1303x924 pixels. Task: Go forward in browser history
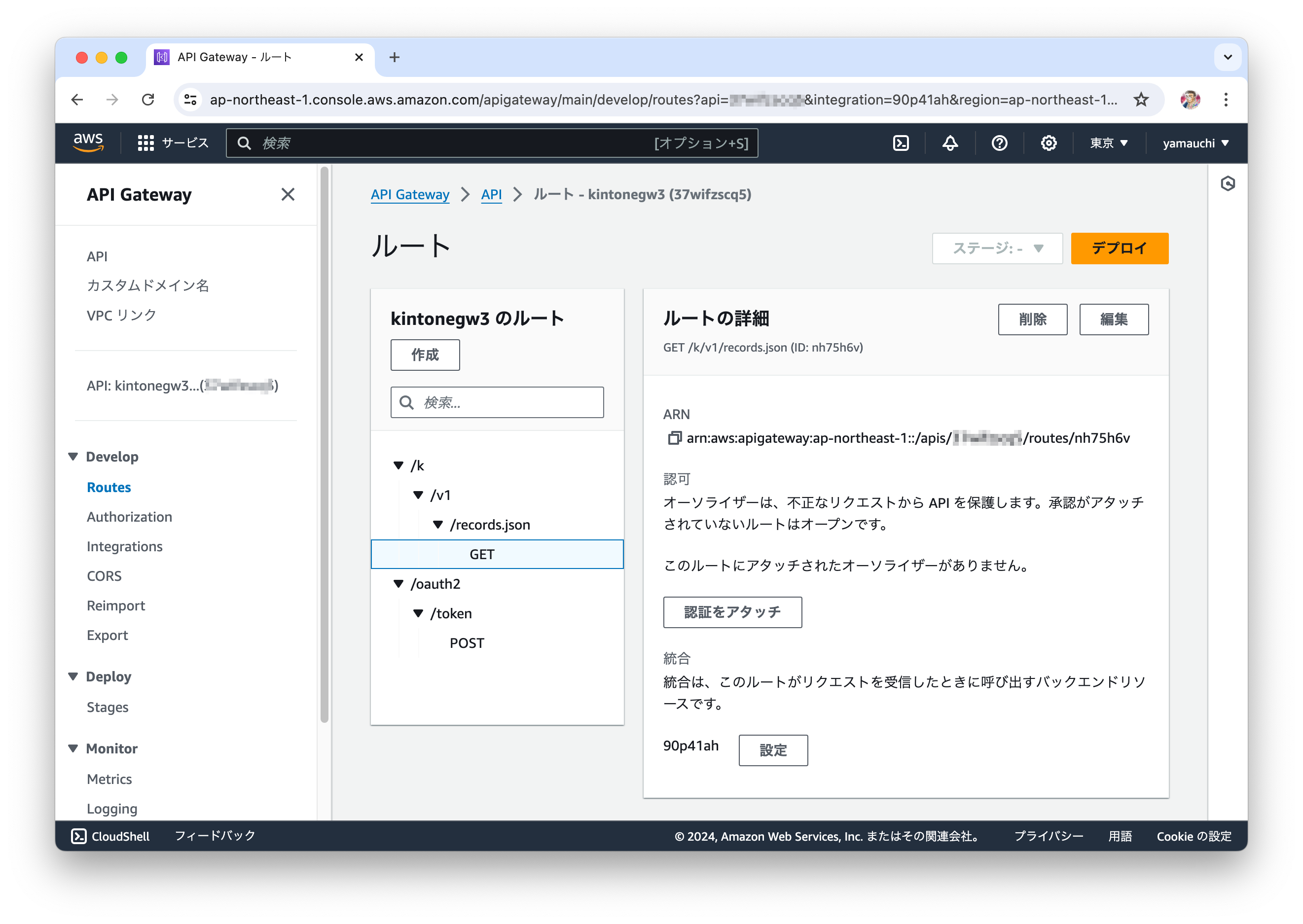point(112,100)
